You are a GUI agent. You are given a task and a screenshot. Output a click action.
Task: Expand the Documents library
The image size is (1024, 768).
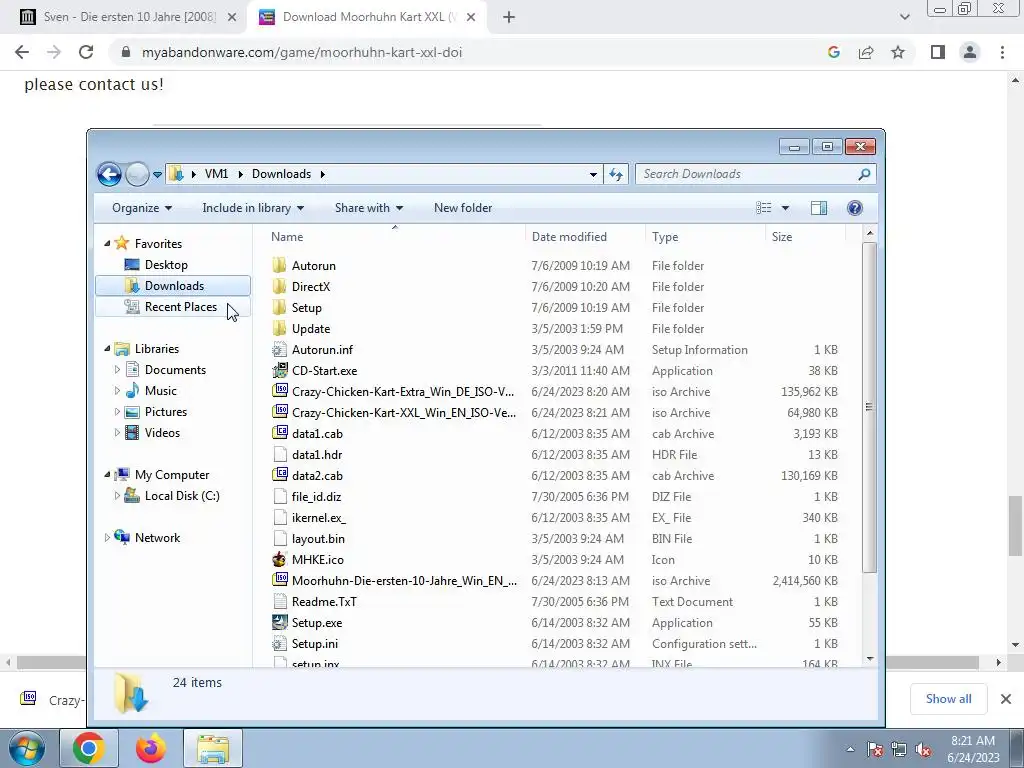point(117,370)
